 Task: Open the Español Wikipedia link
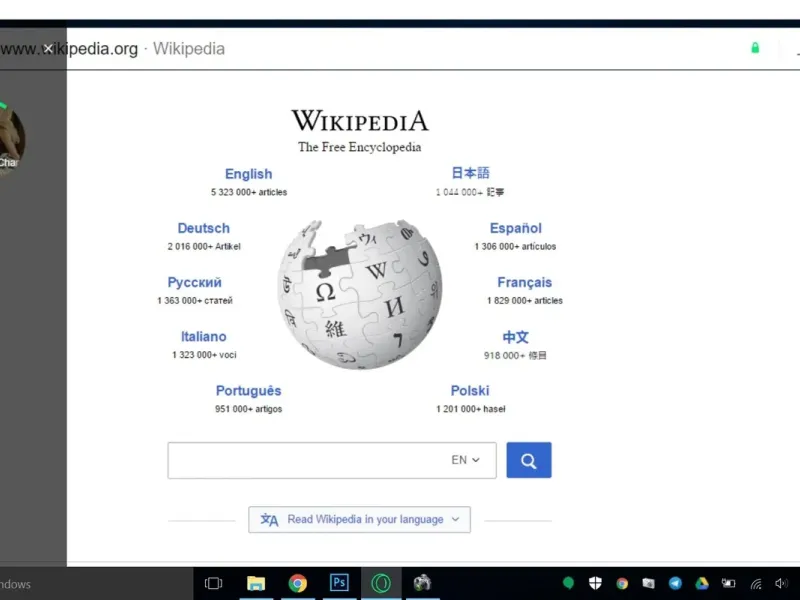515,228
